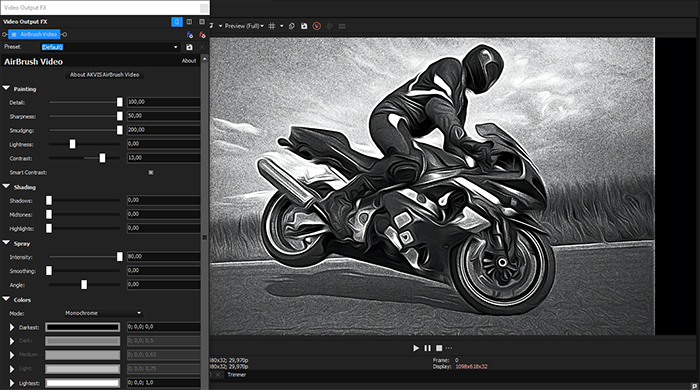Image resolution: width=700 pixels, height=390 pixels.
Task: Expand the Medium color settings
Action: 12,355
